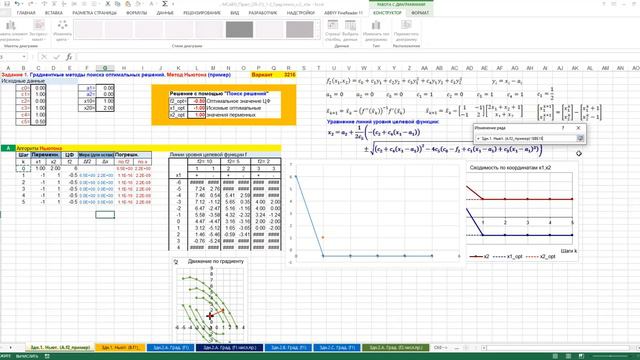Open the ABBYY FineReader 11 tab
Screen dimensions: 640x360
tap(343, 13)
